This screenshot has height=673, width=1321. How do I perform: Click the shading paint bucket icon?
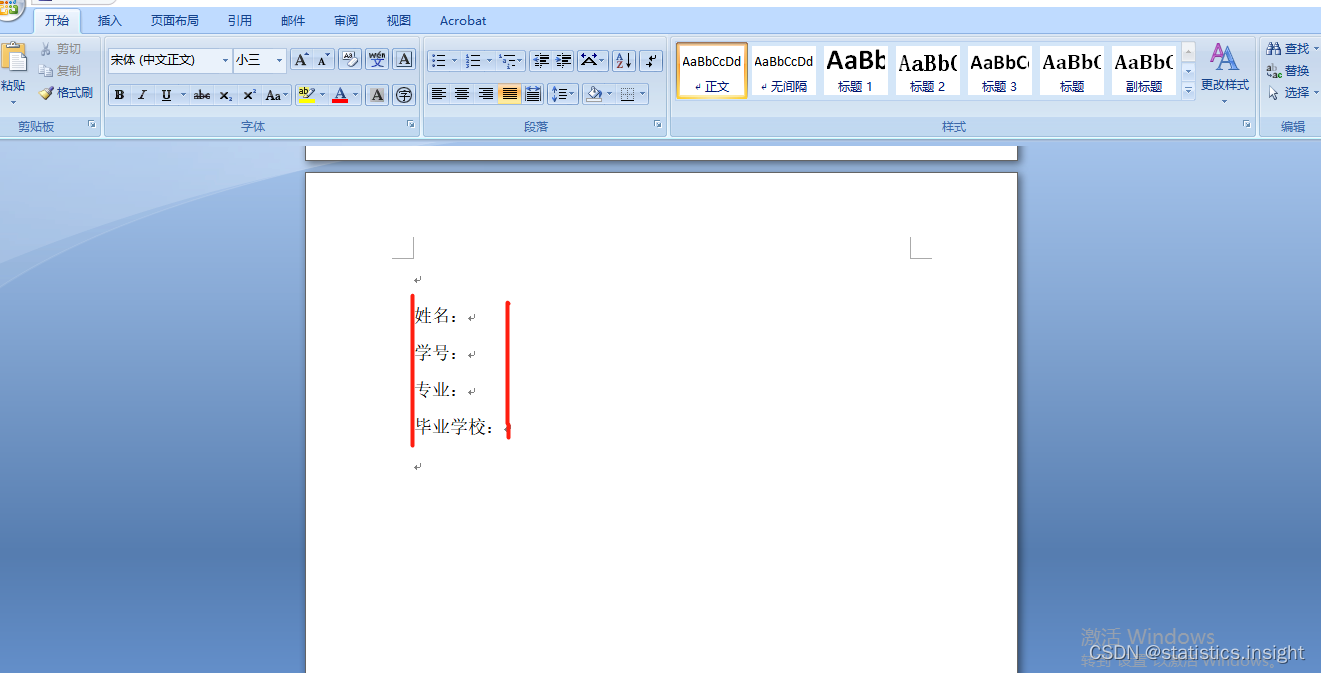[594, 94]
